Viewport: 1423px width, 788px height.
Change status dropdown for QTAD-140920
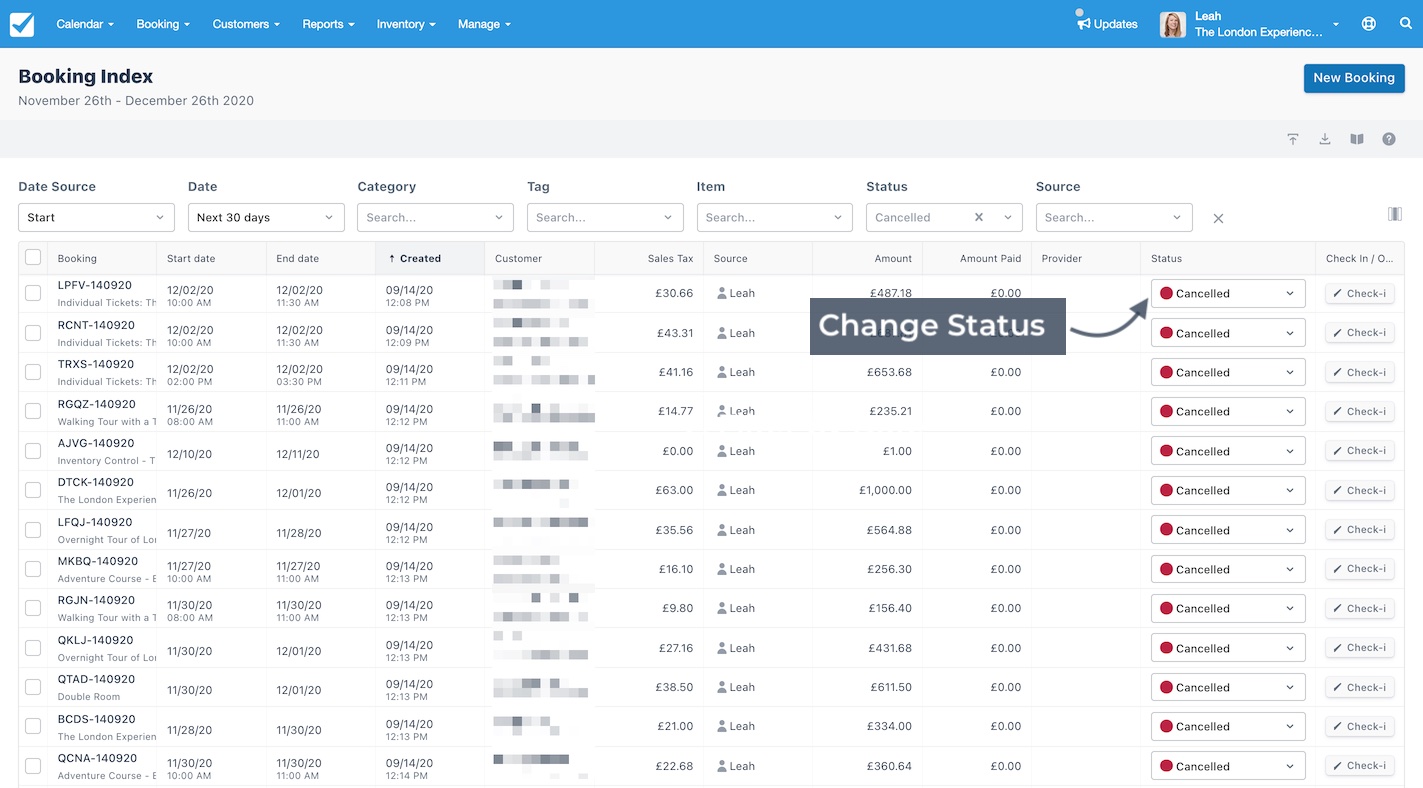pos(1228,687)
